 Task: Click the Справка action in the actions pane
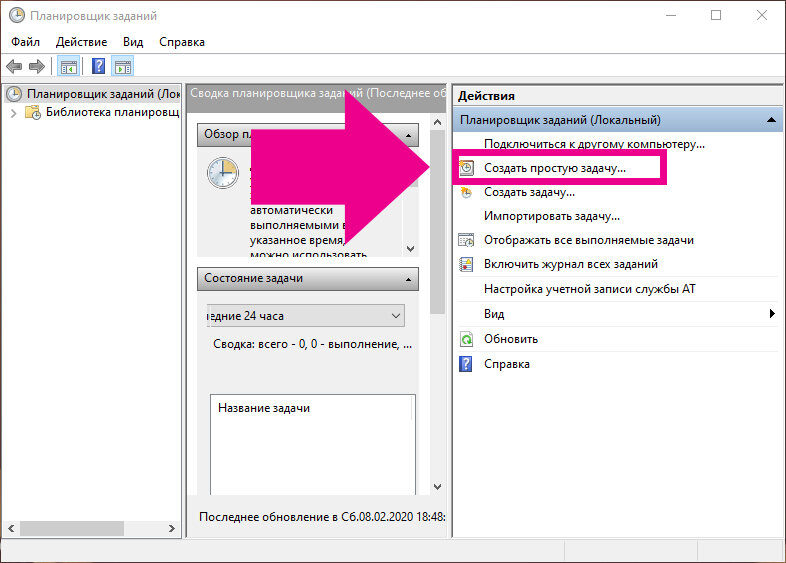pyautogui.click(x=507, y=364)
